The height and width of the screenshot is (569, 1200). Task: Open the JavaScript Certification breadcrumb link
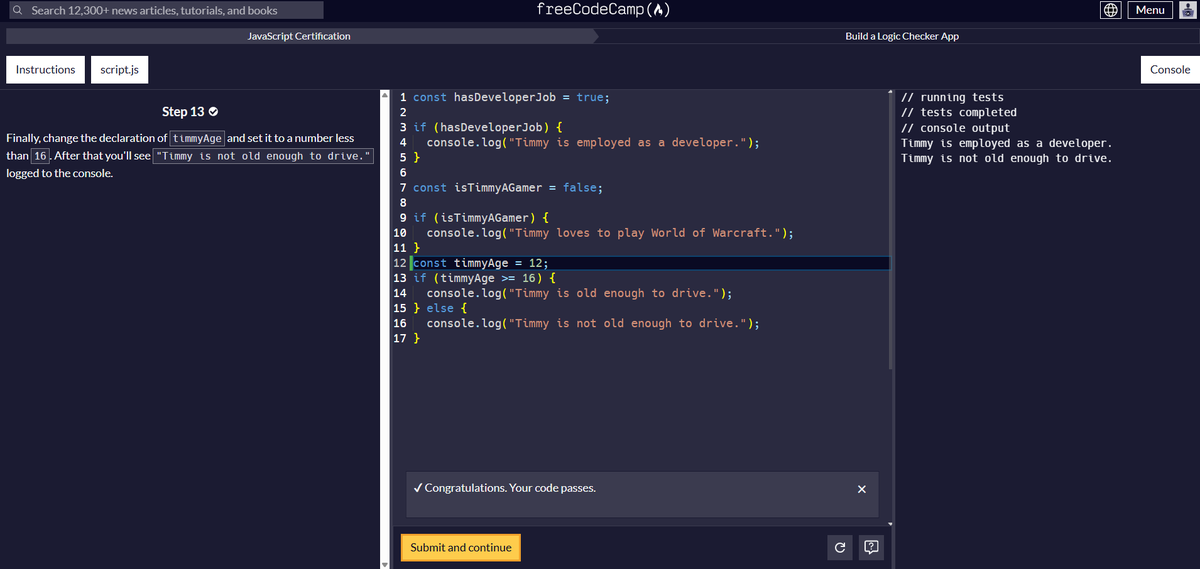(x=299, y=36)
